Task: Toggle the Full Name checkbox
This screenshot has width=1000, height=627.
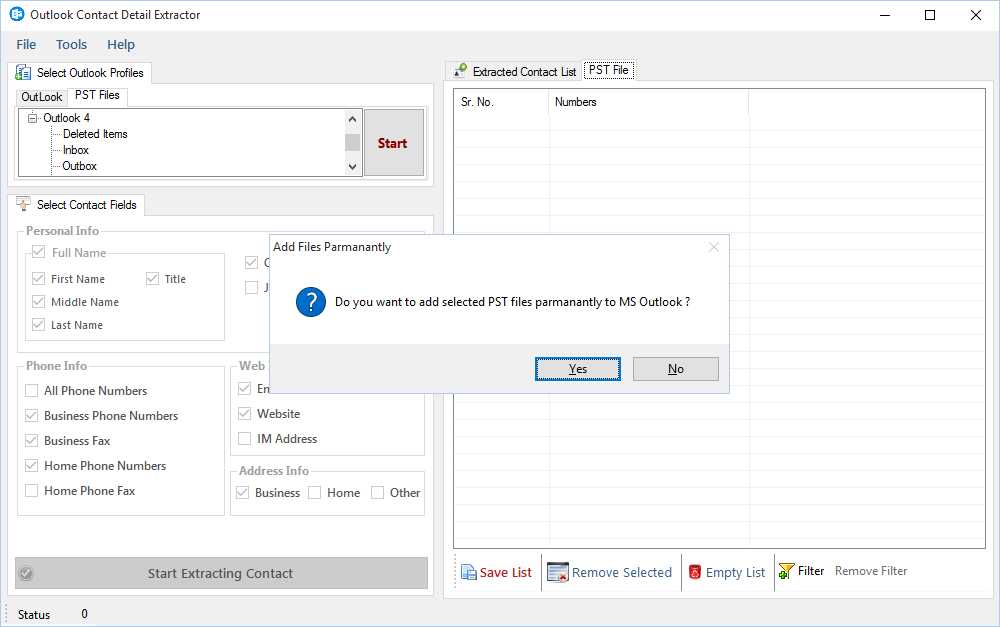Action: pyautogui.click(x=39, y=252)
